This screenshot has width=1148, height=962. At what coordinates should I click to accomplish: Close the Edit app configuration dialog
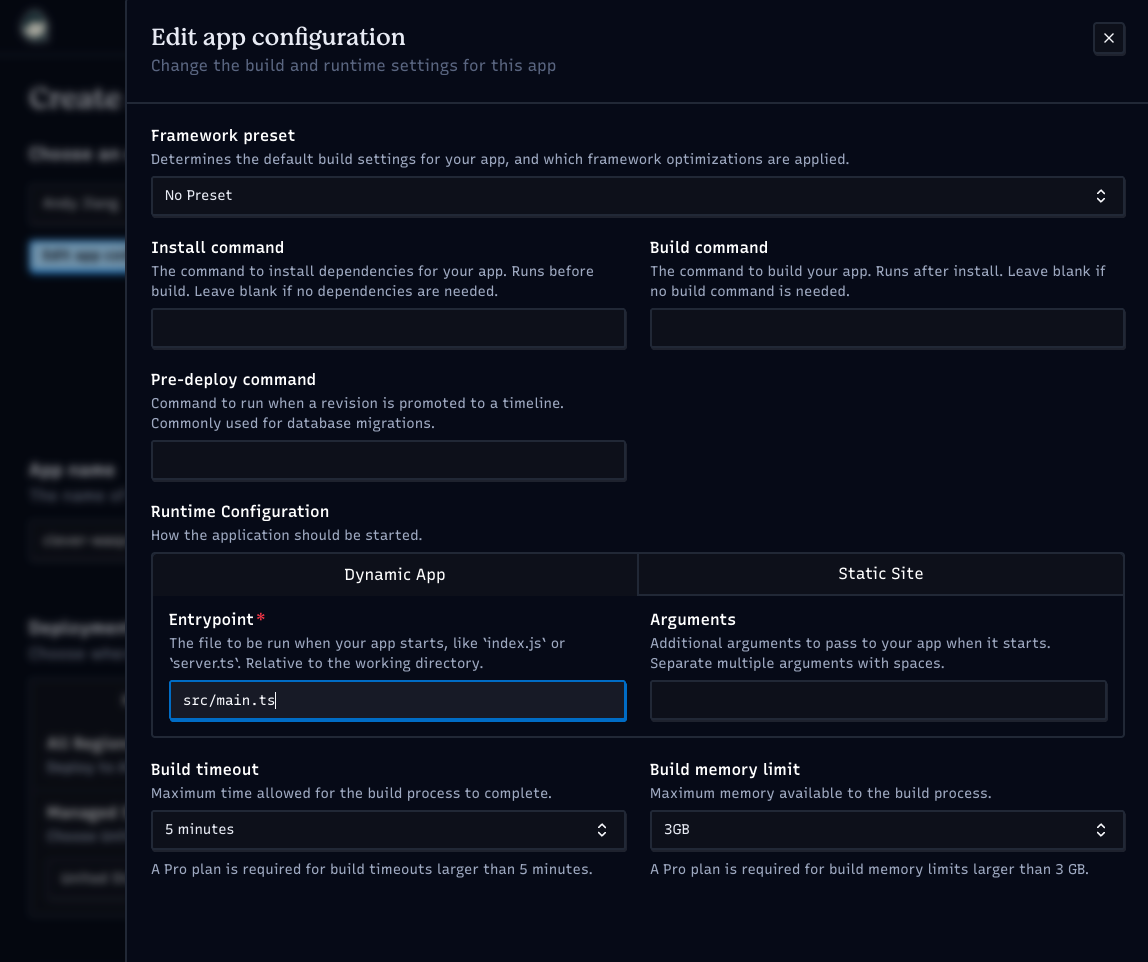[x=1108, y=38]
